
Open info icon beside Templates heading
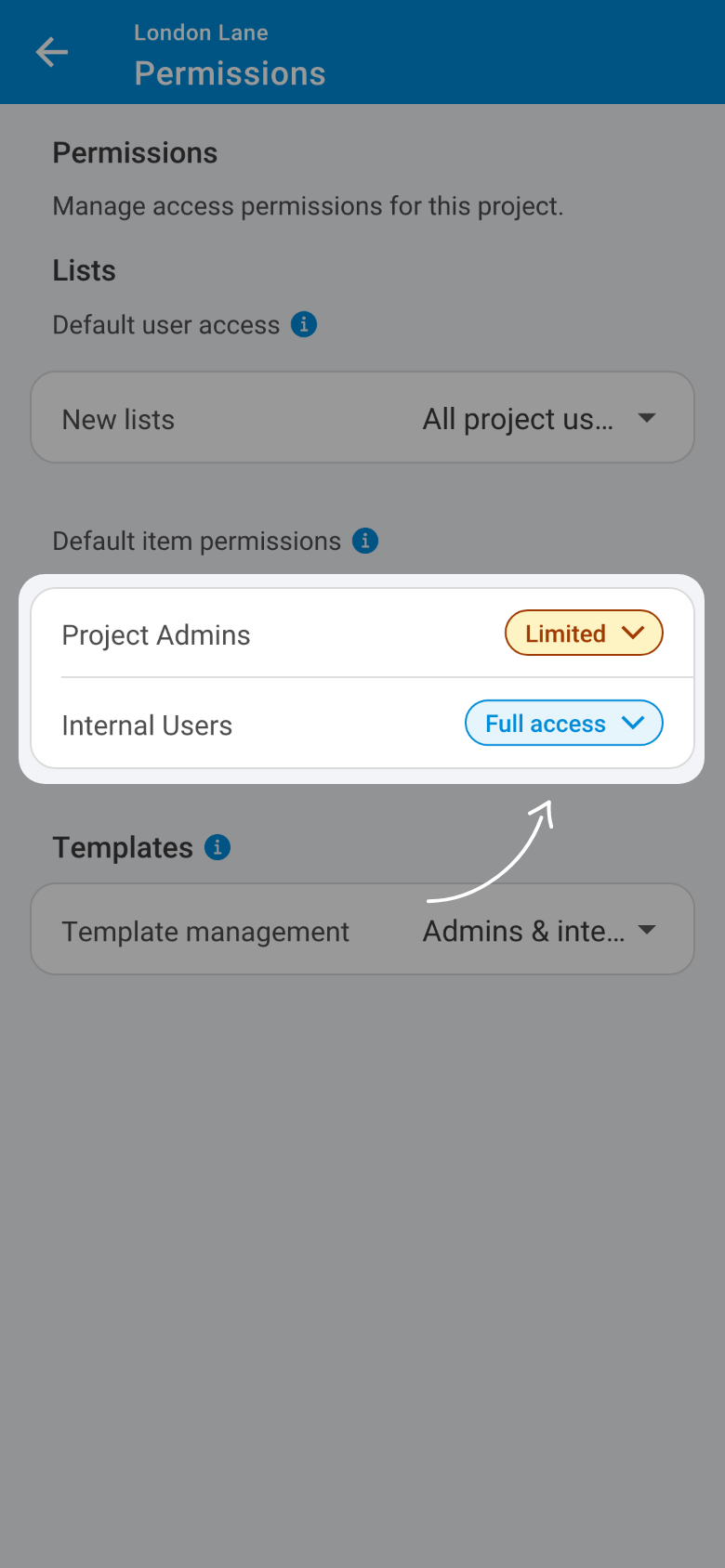tap(217, 847)
